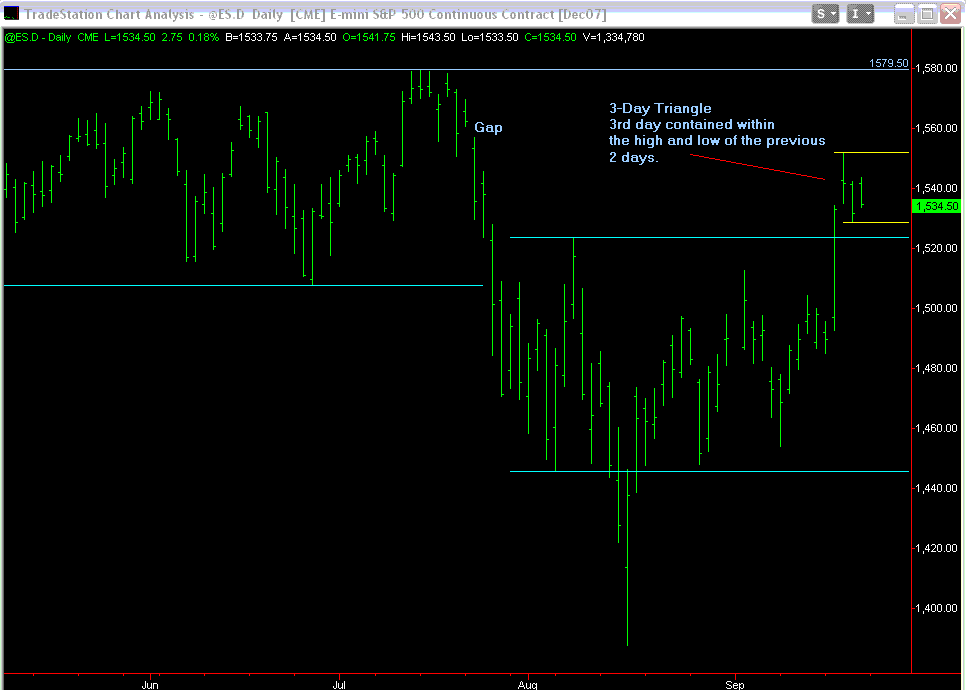Click the TradeStation window icon in title bar
This screenshot has height=690, width=966.
tap(10, 13)
